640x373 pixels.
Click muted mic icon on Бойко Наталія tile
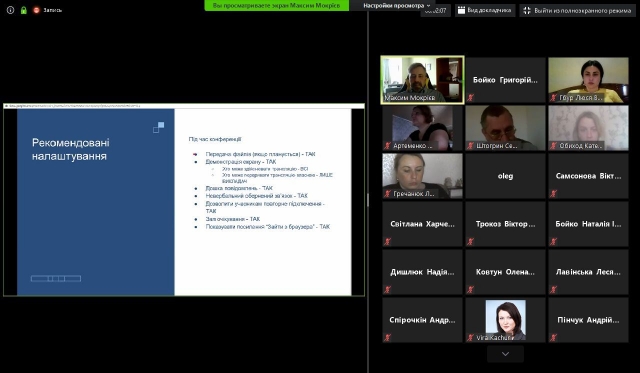553,241
